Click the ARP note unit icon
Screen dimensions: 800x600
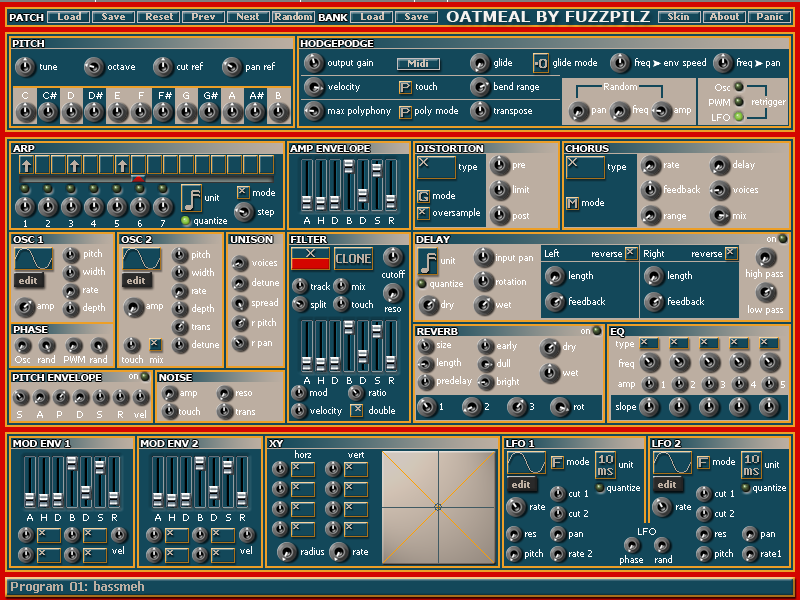[192, 198]
